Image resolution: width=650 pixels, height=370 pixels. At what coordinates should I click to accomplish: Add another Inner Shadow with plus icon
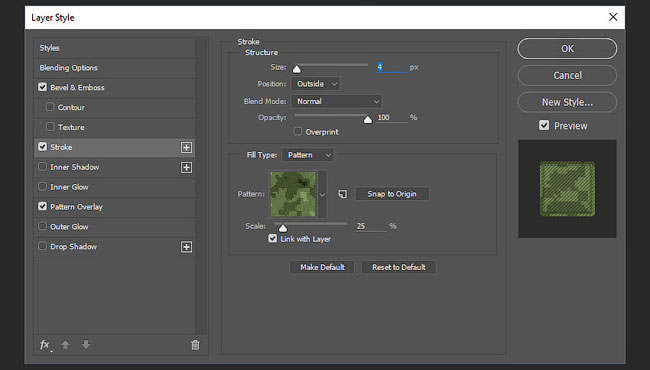(x=187, y=167)
